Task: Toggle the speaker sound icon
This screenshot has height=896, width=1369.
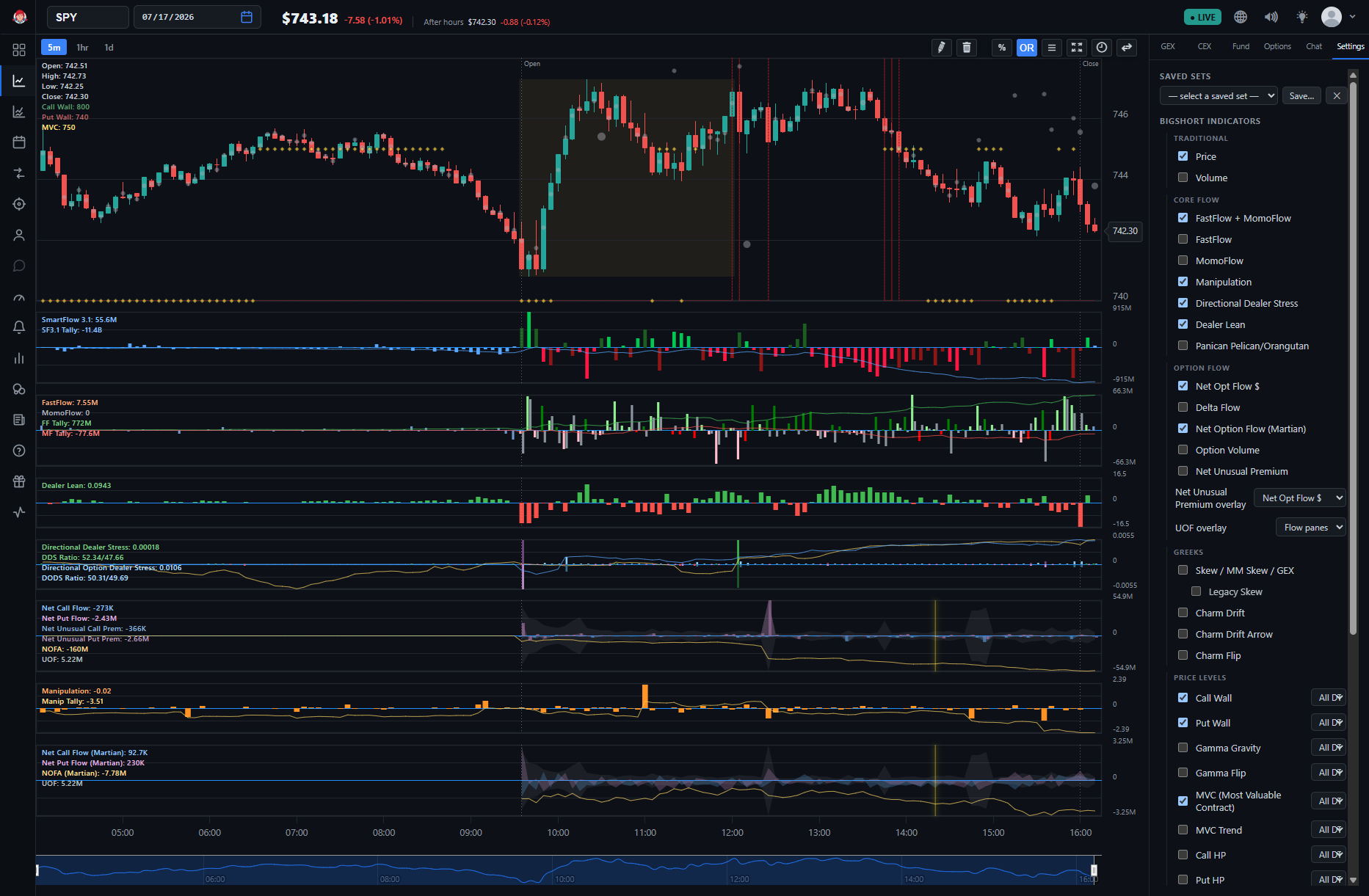Action: click(x=1271, y=17)
